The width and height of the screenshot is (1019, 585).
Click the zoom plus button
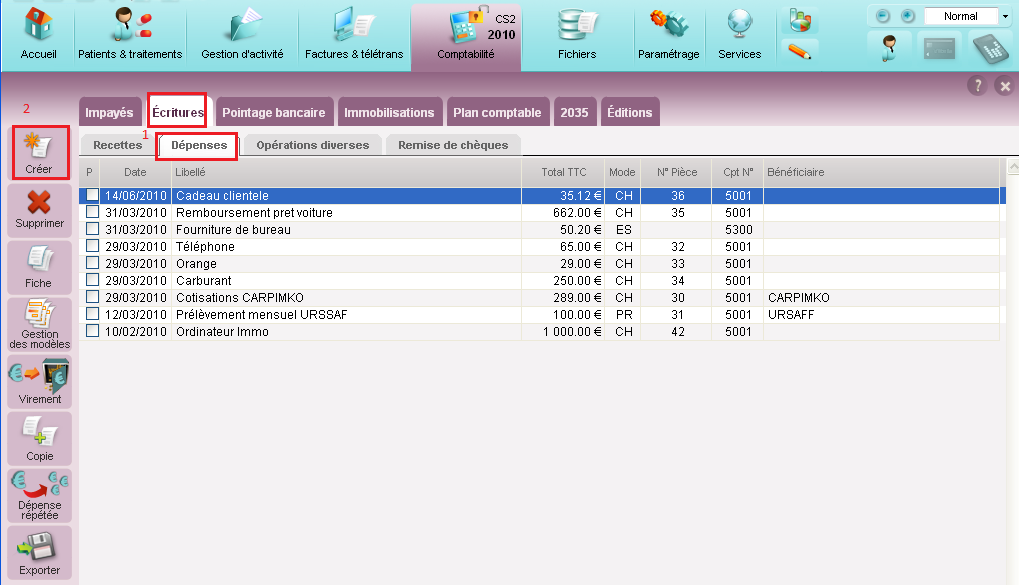(908, 16)
